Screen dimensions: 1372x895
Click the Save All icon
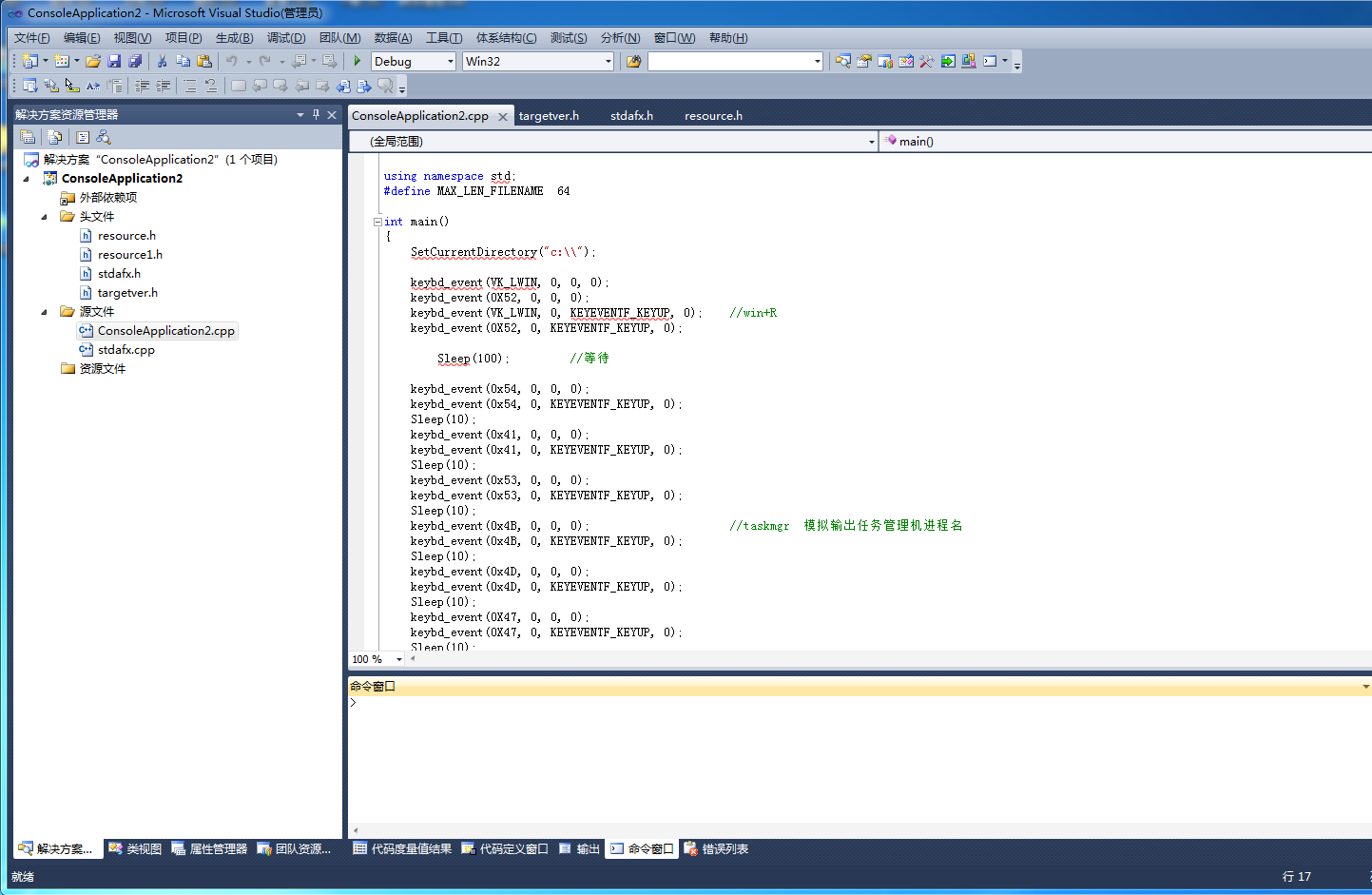coord(135,61)
